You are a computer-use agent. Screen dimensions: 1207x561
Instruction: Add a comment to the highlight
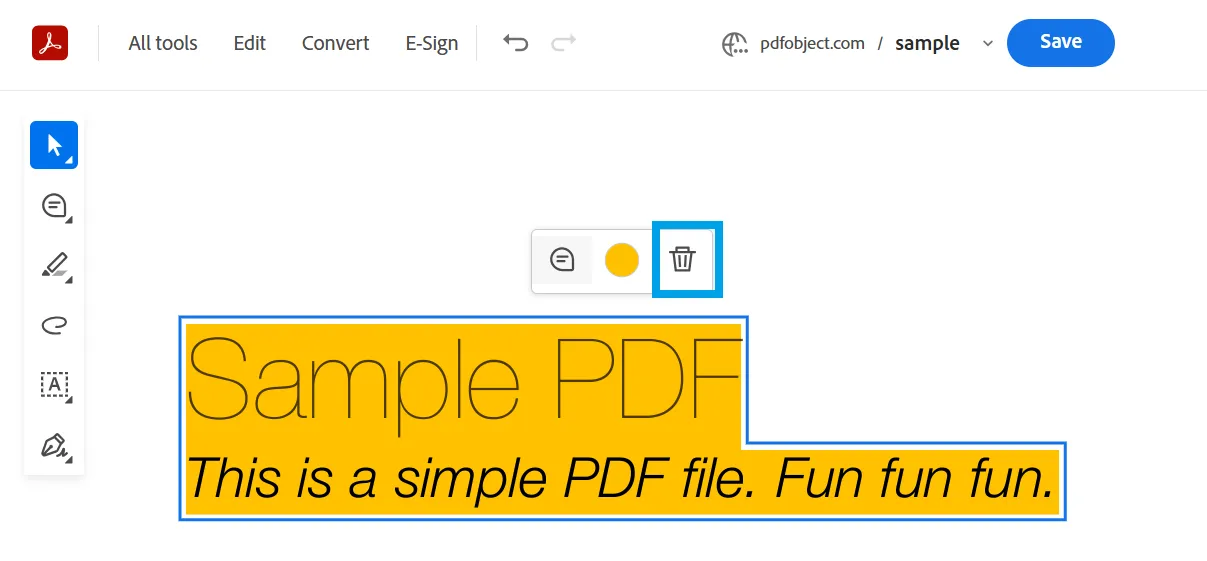pos(563,260)
